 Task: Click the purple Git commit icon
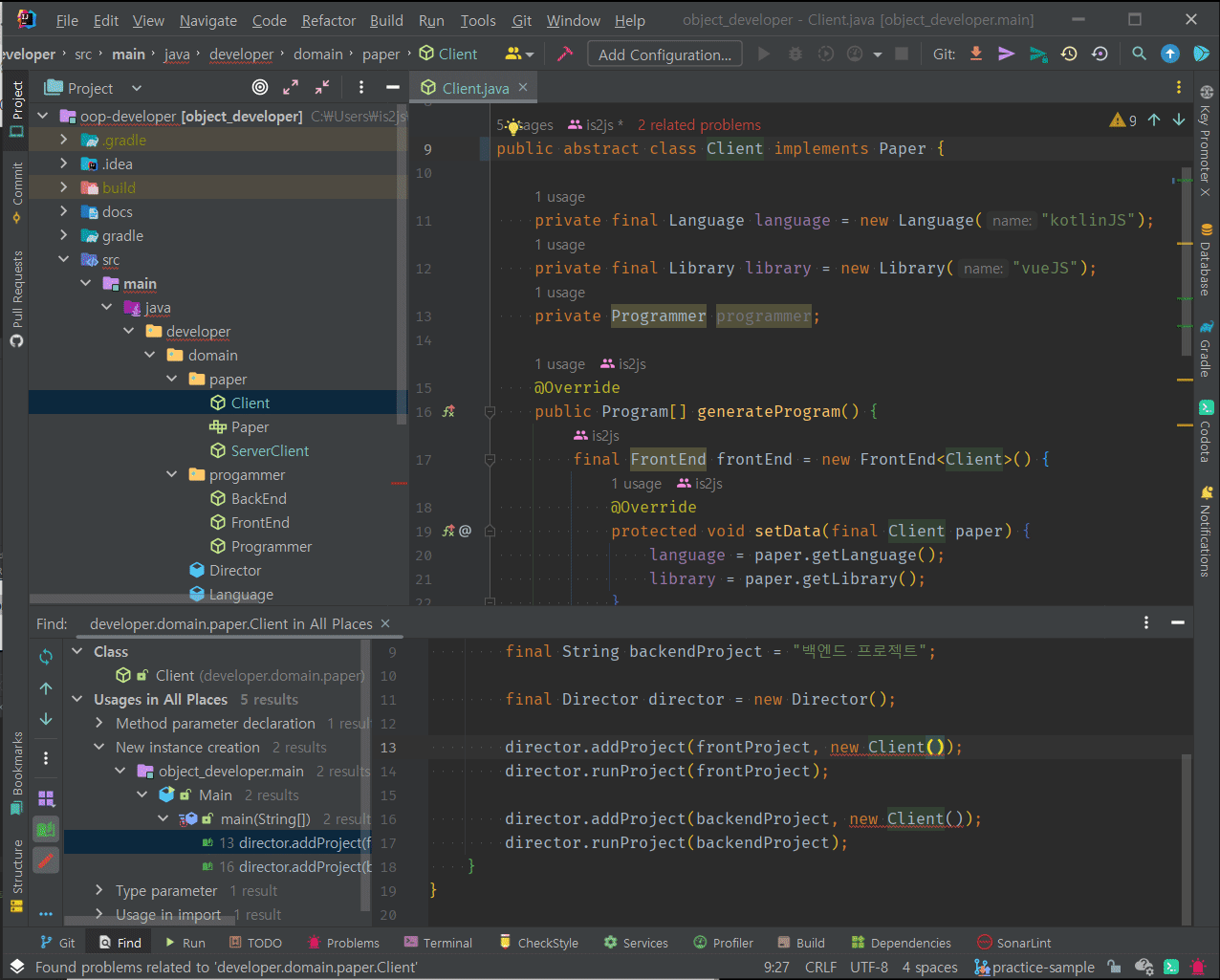(x=1006, y=54)
